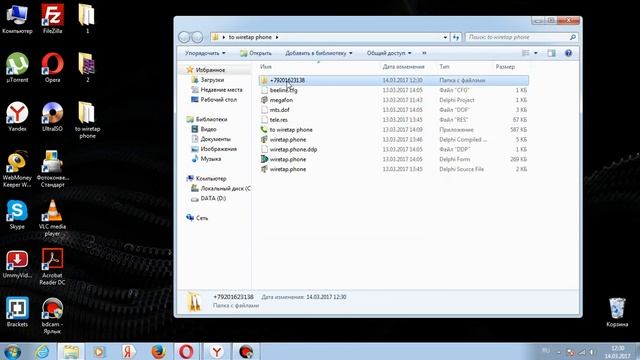Open the FileZilla desktop shortcut
Viewport: 640px width, 360px height.
click(x=52, y=18)
